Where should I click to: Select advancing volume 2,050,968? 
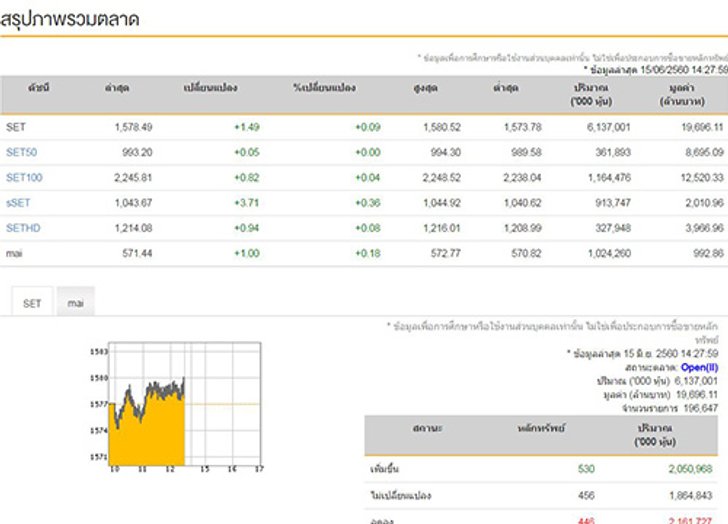(690, 469)
